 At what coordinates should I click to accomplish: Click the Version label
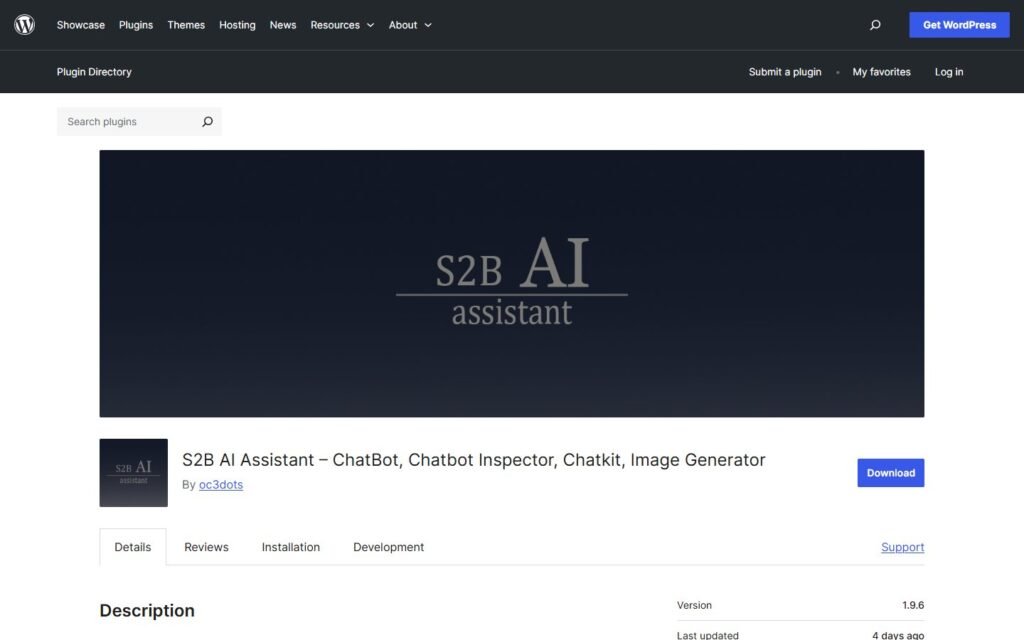pyautogui.click(x=694, y=605)
